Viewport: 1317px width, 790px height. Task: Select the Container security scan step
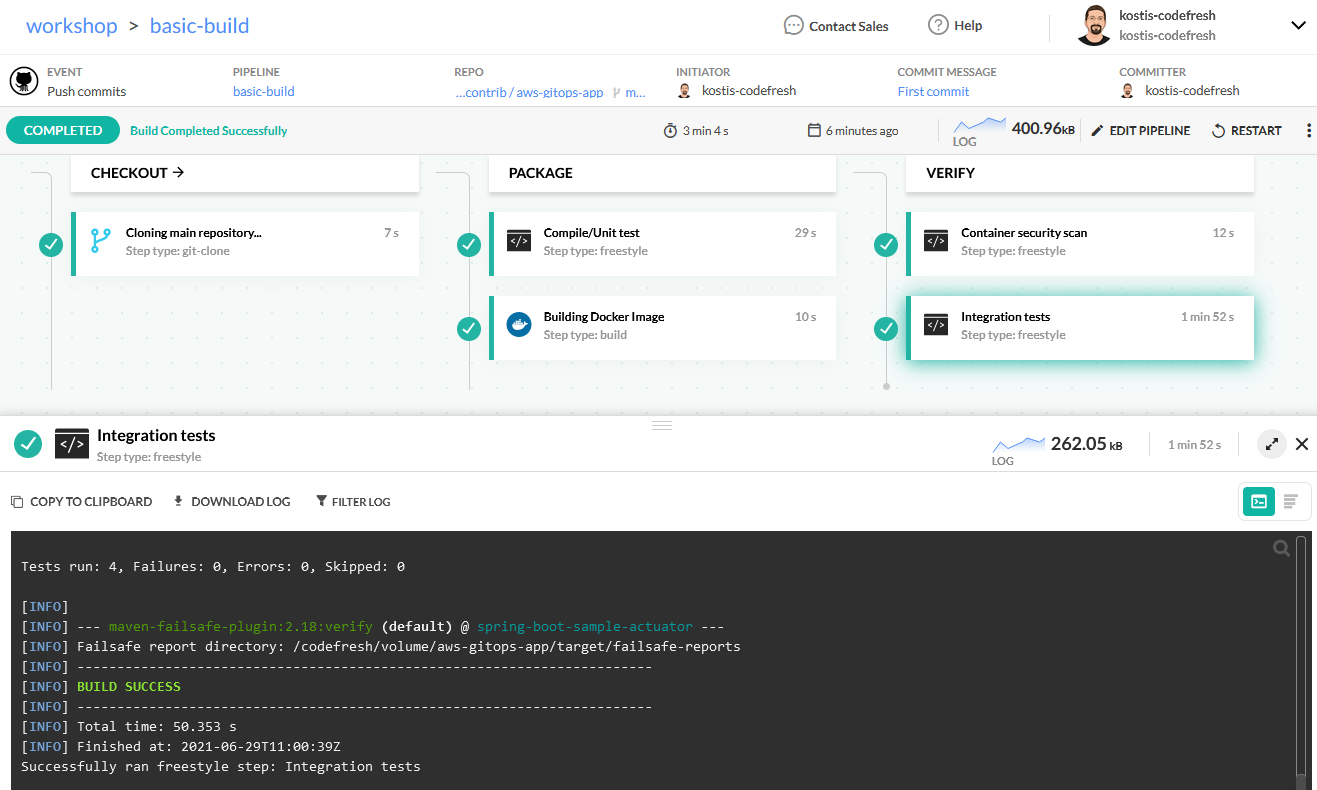[1080, 243]
